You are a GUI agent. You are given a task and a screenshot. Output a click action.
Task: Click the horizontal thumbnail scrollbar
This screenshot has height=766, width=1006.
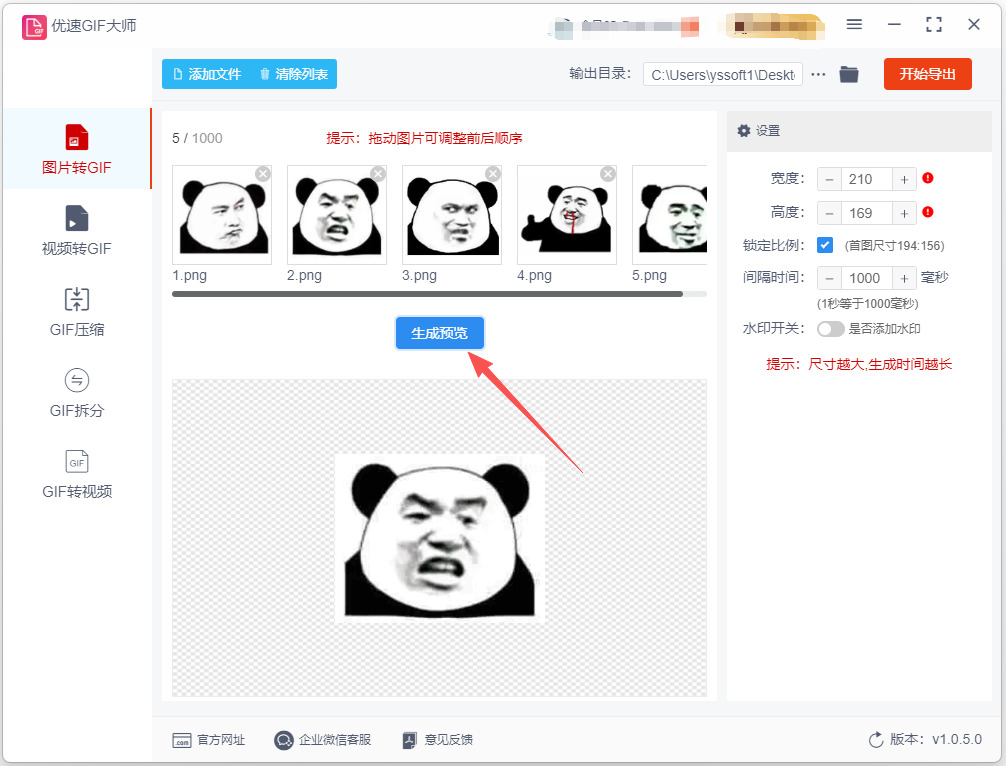(427, 294)
